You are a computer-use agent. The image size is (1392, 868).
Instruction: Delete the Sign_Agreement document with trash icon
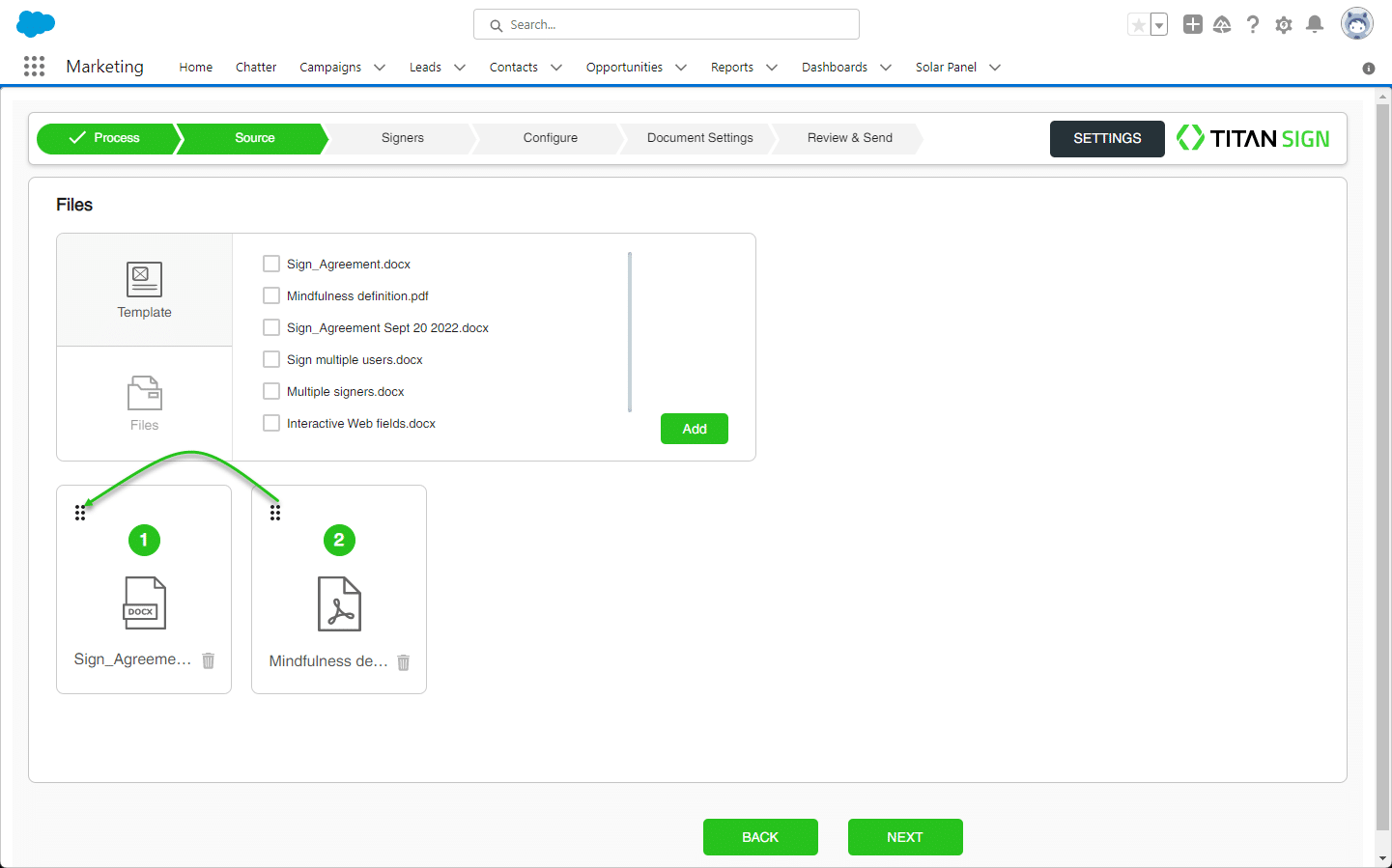(x=208, y=660)
